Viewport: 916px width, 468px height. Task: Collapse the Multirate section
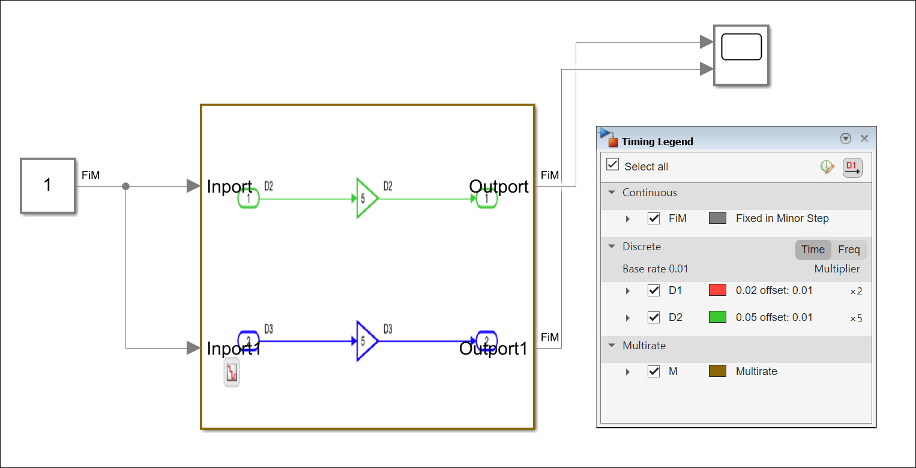click(612, 345)
